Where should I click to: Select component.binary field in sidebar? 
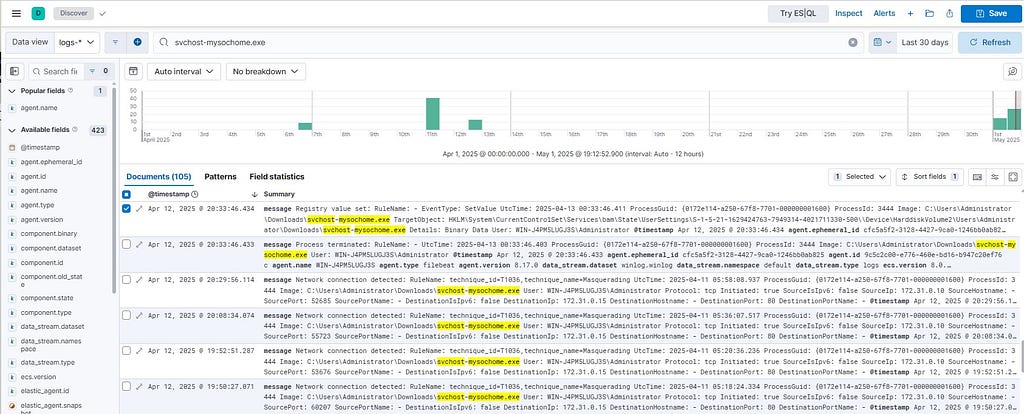(x=49, y=234)
